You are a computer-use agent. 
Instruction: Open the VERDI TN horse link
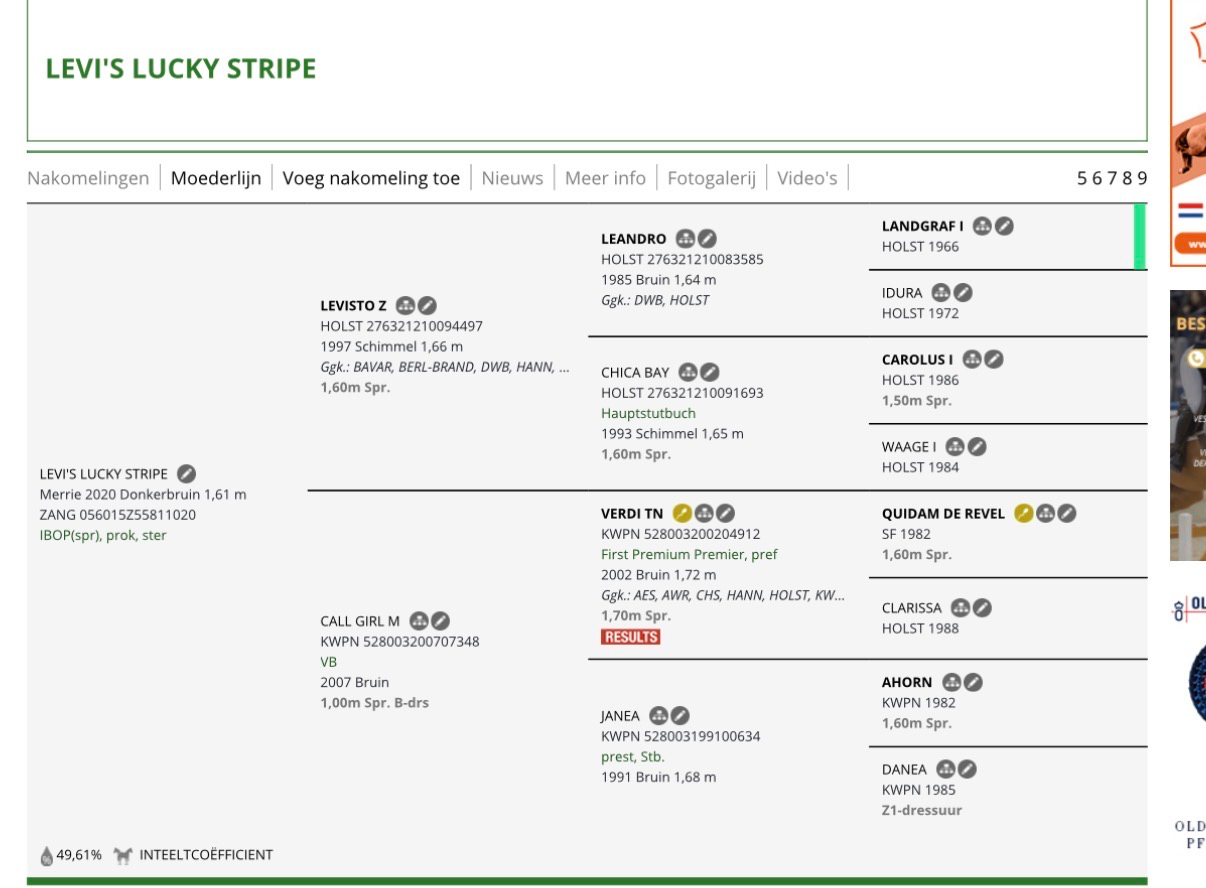coord(632,514)
